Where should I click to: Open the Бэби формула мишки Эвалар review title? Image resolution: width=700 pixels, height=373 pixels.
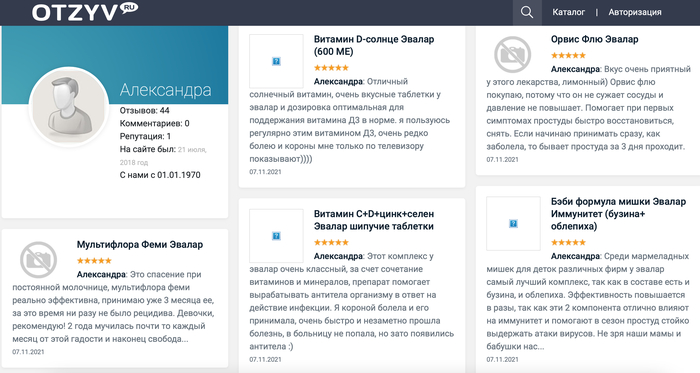[618, 214]
